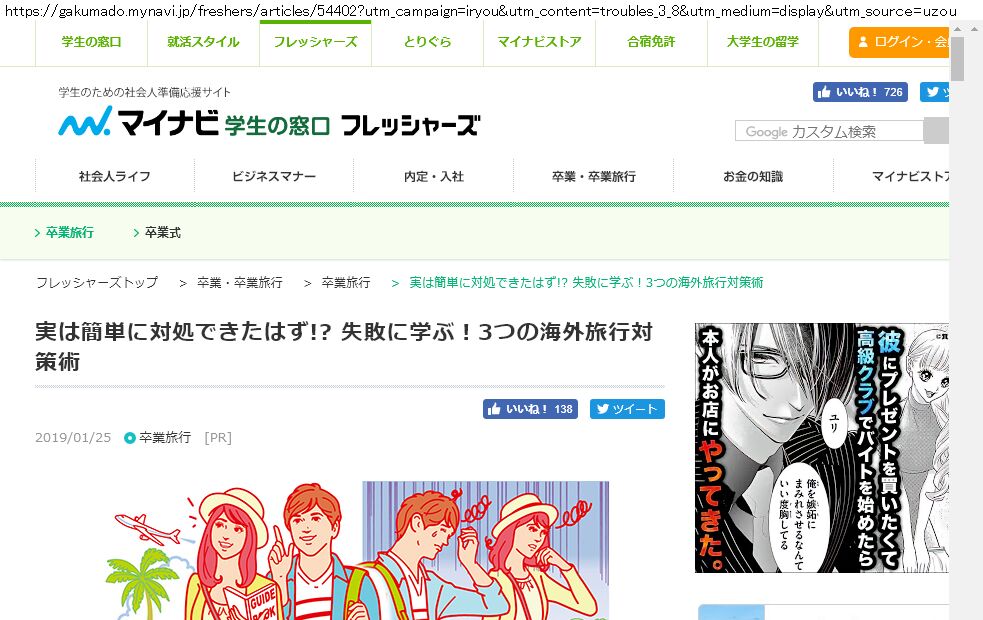The width and height of the screenshot is (983, 620).
Task: Click the vertical scrollbar thumb
Action: tap(957, 59)
